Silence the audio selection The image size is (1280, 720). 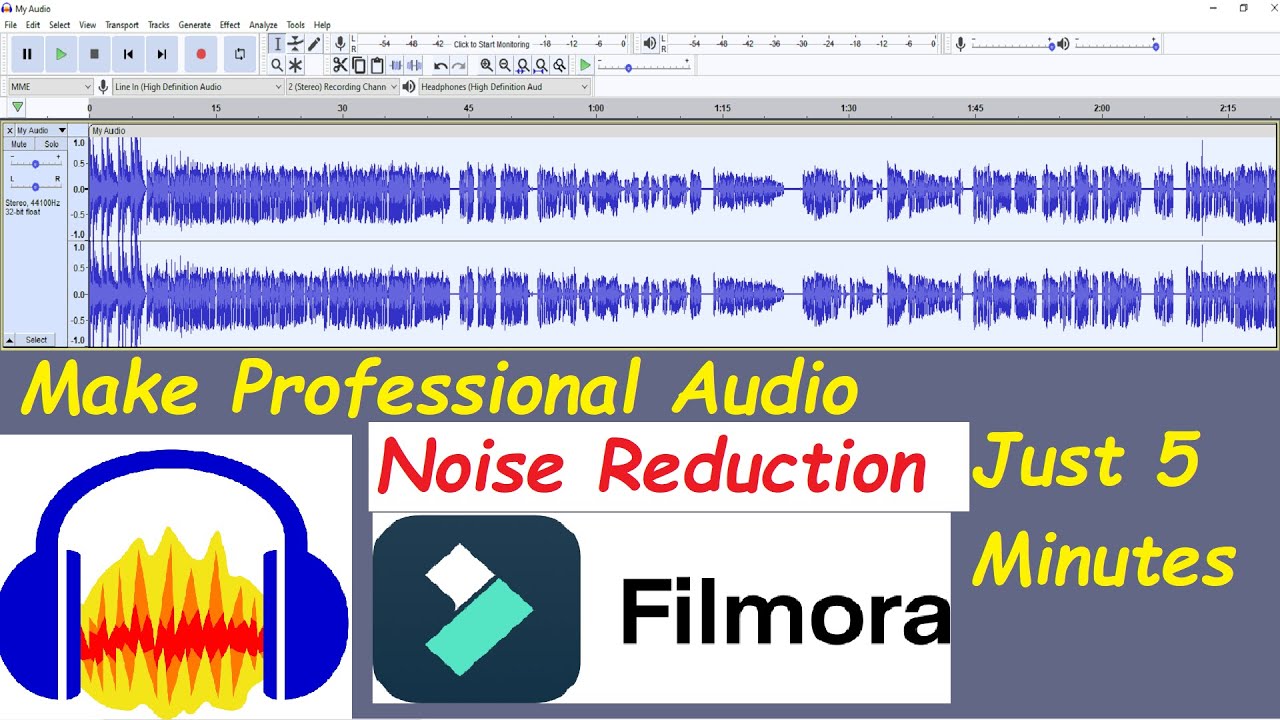[x=414, y=65]
